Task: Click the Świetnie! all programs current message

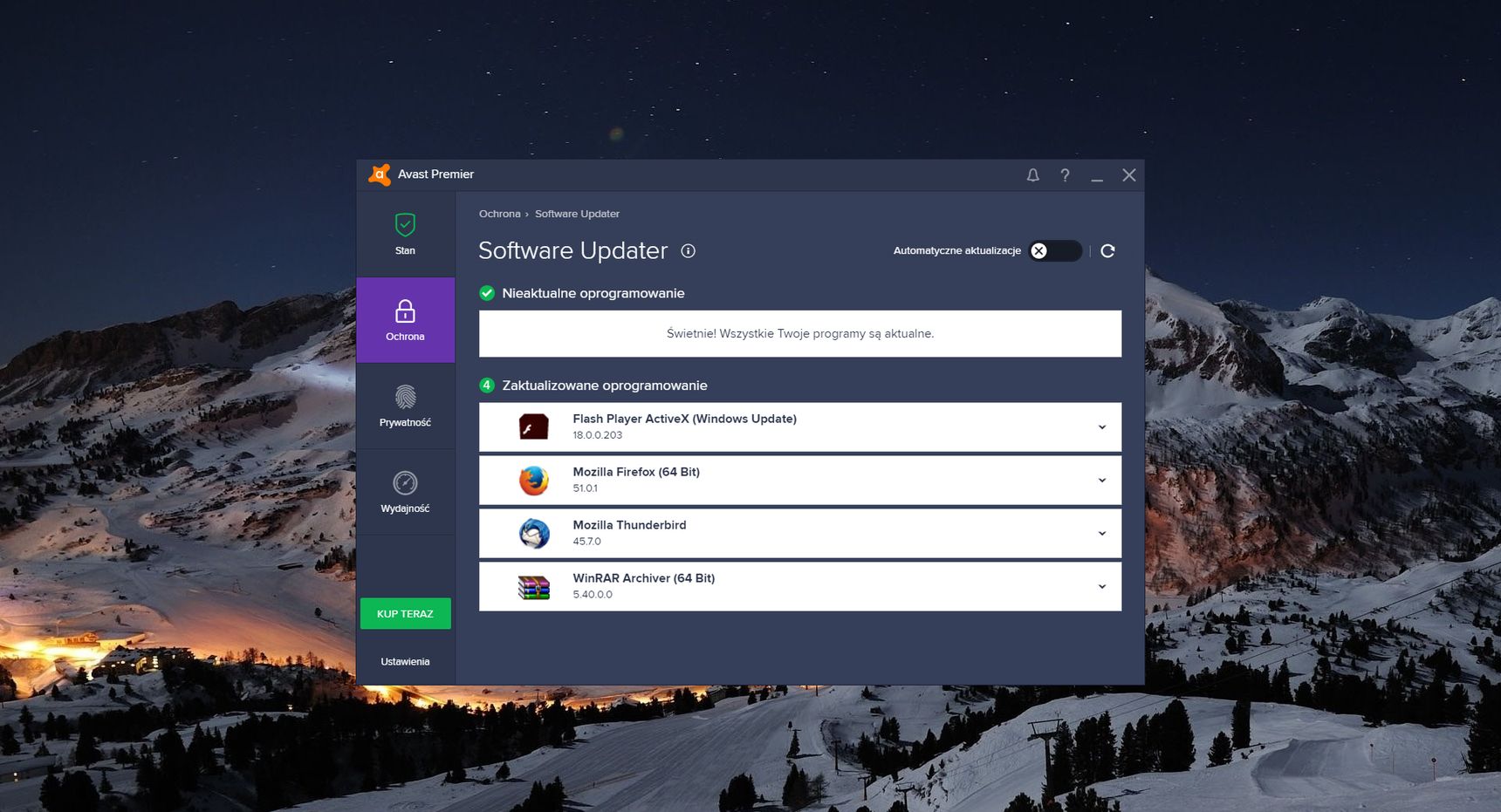Action: (x=800, y=333)
